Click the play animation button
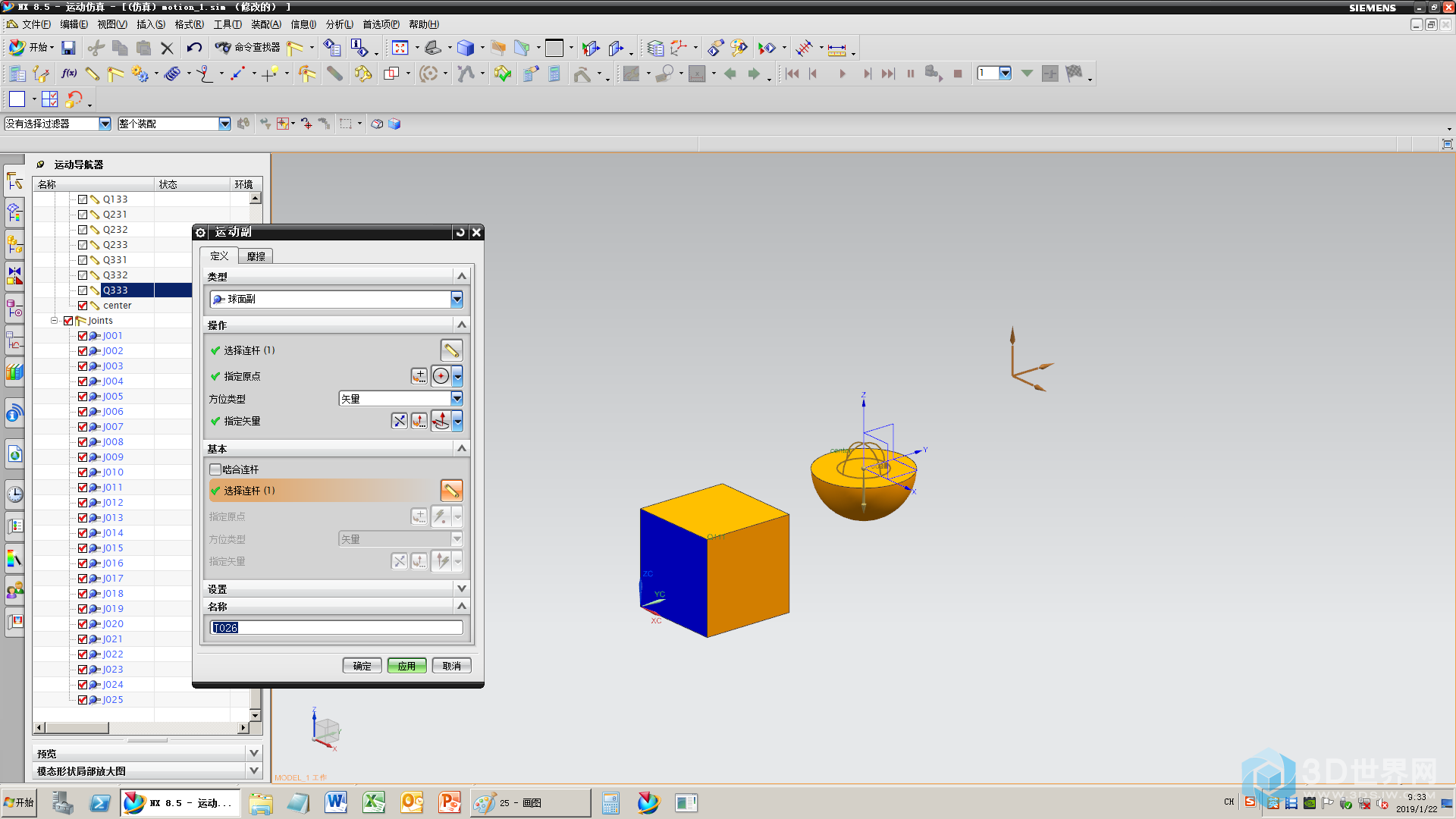Image resolution: width=1456 pixels, height=819 pixels. click(x=842, y=74)
